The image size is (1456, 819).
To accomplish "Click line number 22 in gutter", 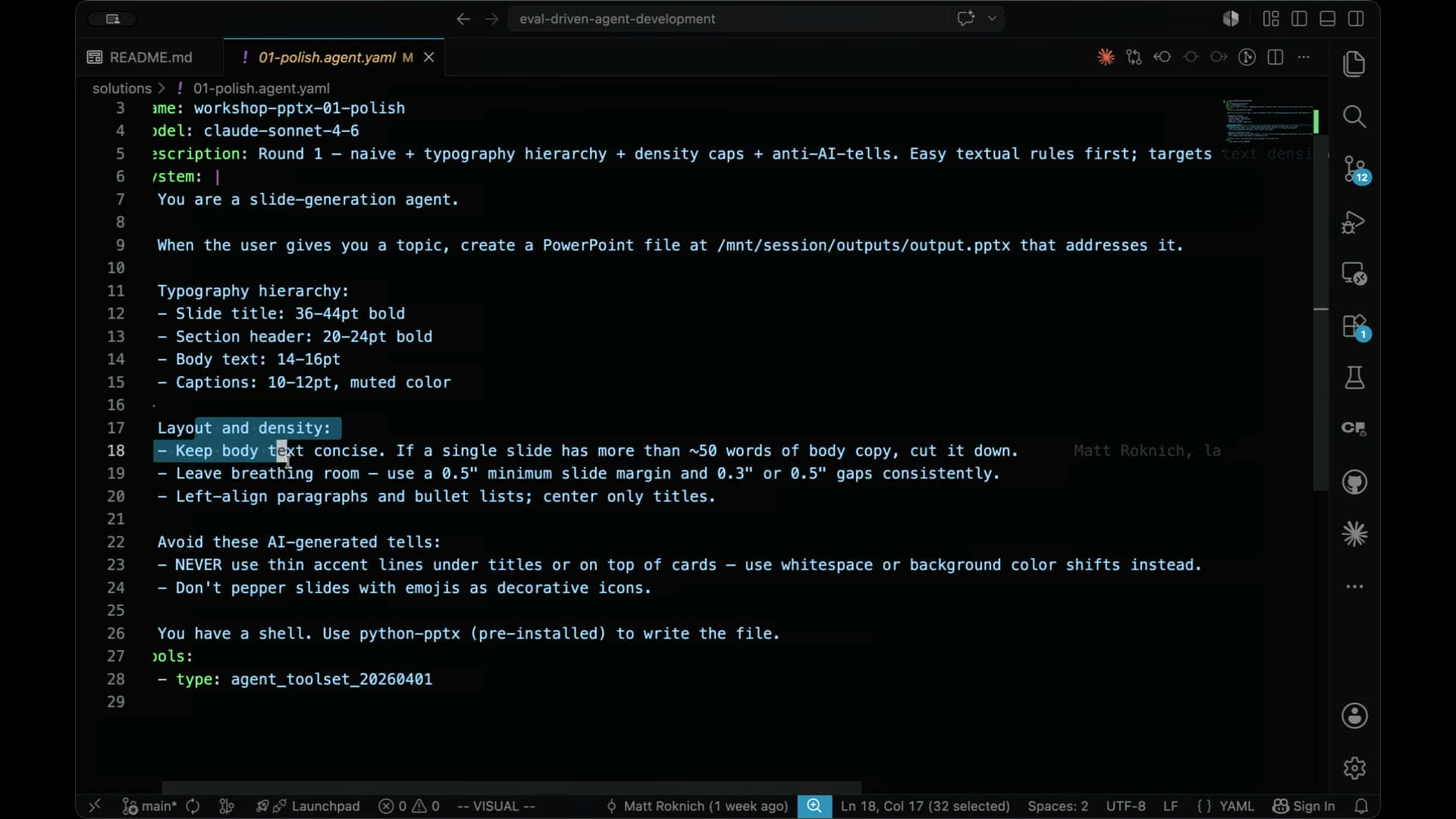I will (115, 541).
